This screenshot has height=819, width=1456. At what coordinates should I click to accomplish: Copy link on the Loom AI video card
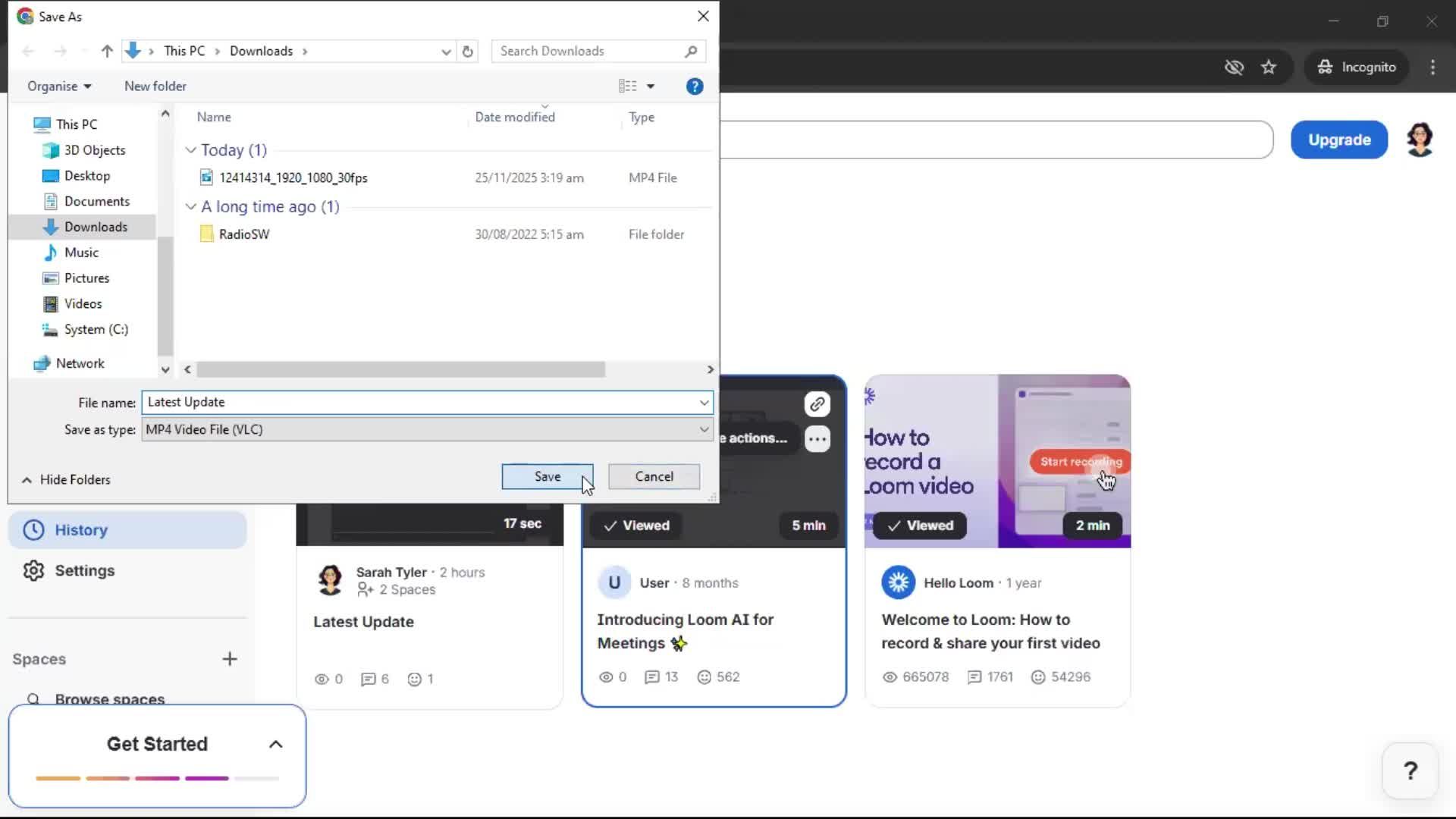817,404
